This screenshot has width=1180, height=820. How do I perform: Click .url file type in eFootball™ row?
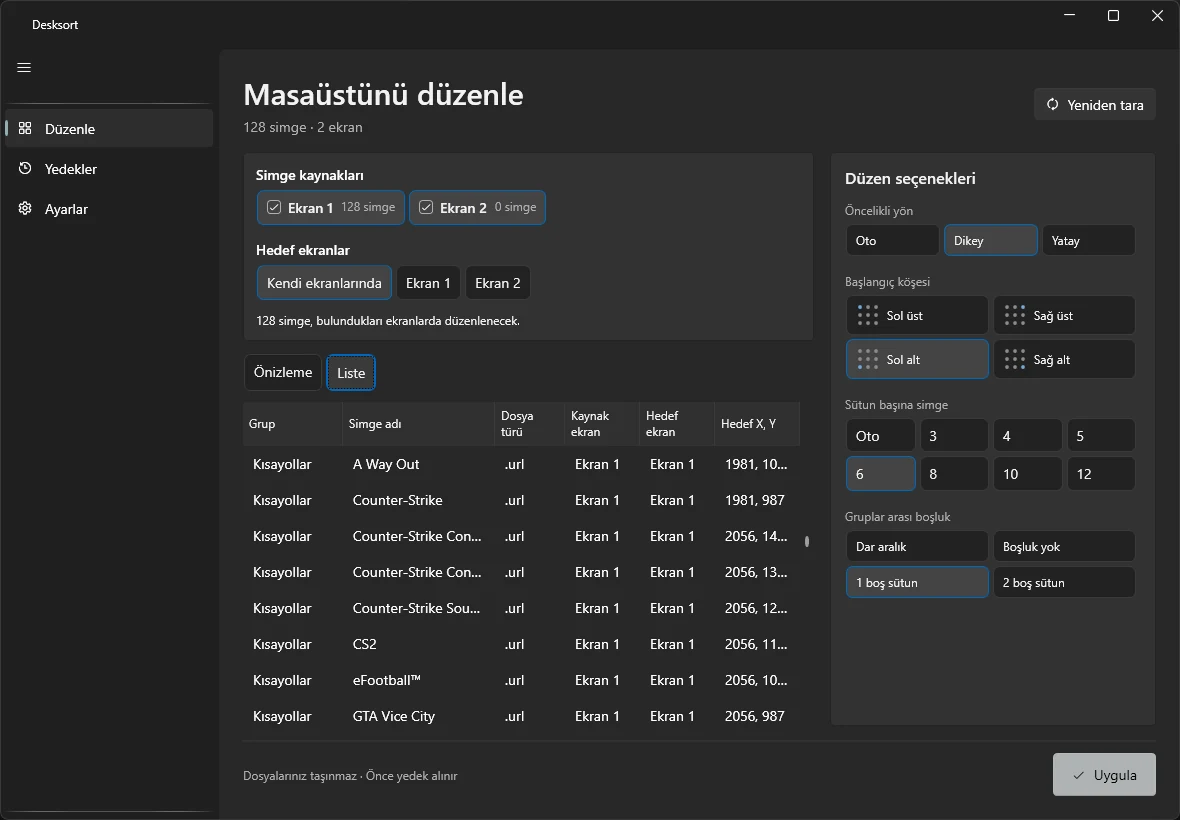click(514, 680)
